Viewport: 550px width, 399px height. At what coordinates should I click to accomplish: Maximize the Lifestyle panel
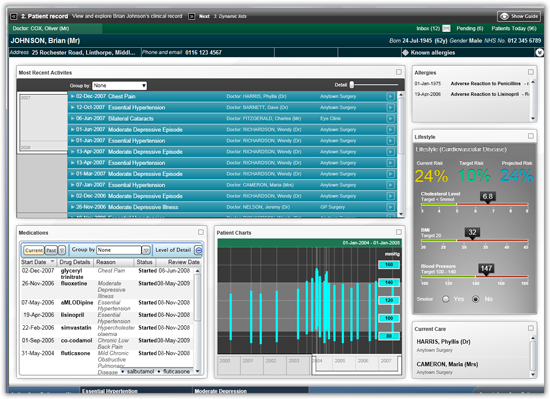pyautogui.click(x=531, y=136)
